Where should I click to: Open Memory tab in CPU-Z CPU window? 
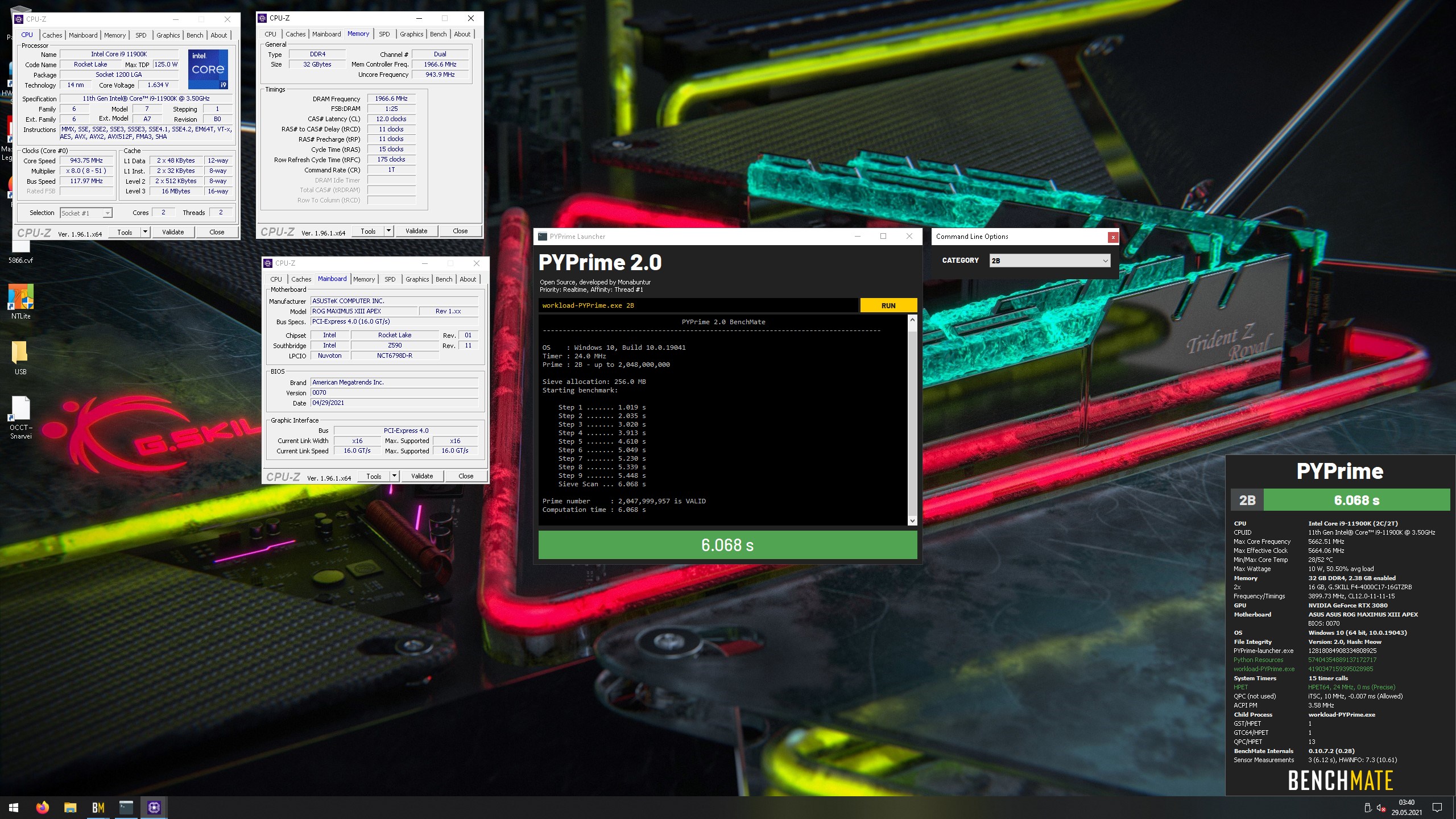click(115, 35)
